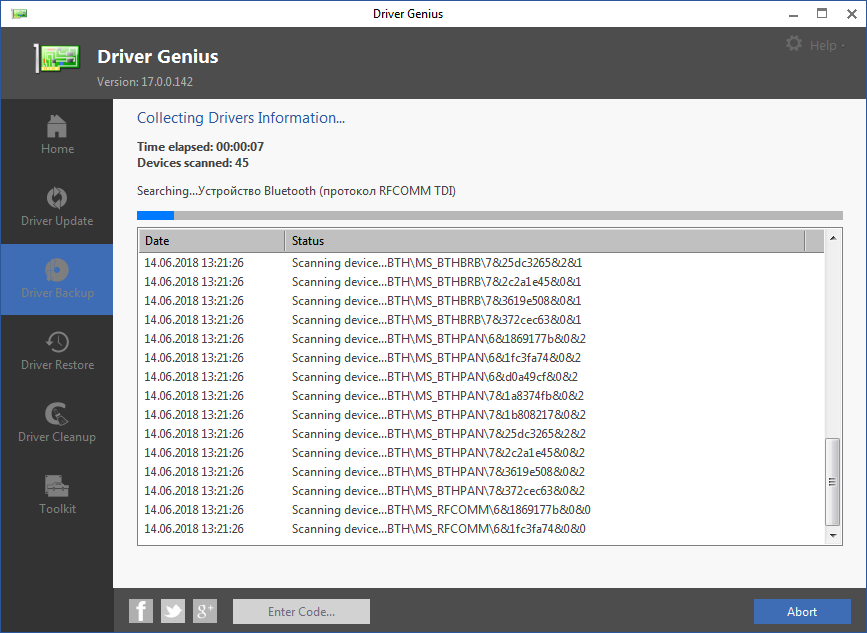This screenshot has height=633, width=867.
Task: Select row BTH\MS_BTHPAN\7&2c2a1e45&0&2
Action: click(x=481, y=452)
